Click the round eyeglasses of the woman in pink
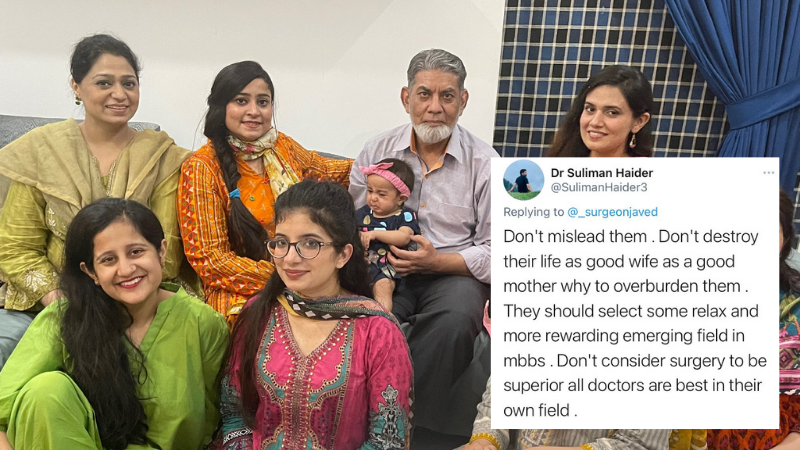This screenshot has height=450, width=800. (x=299, y=248)
